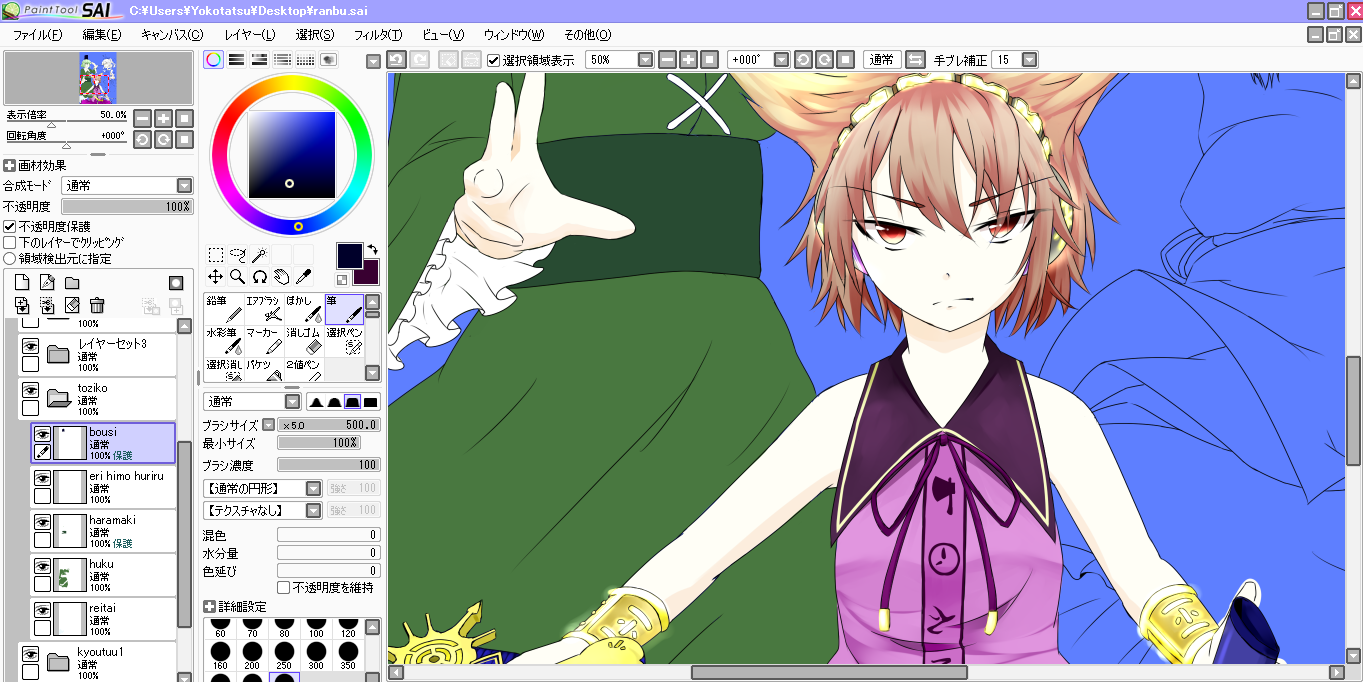Select the 筆 brush tool
The height and width of the screenshot is (682, 1363).
pos(344,309)
